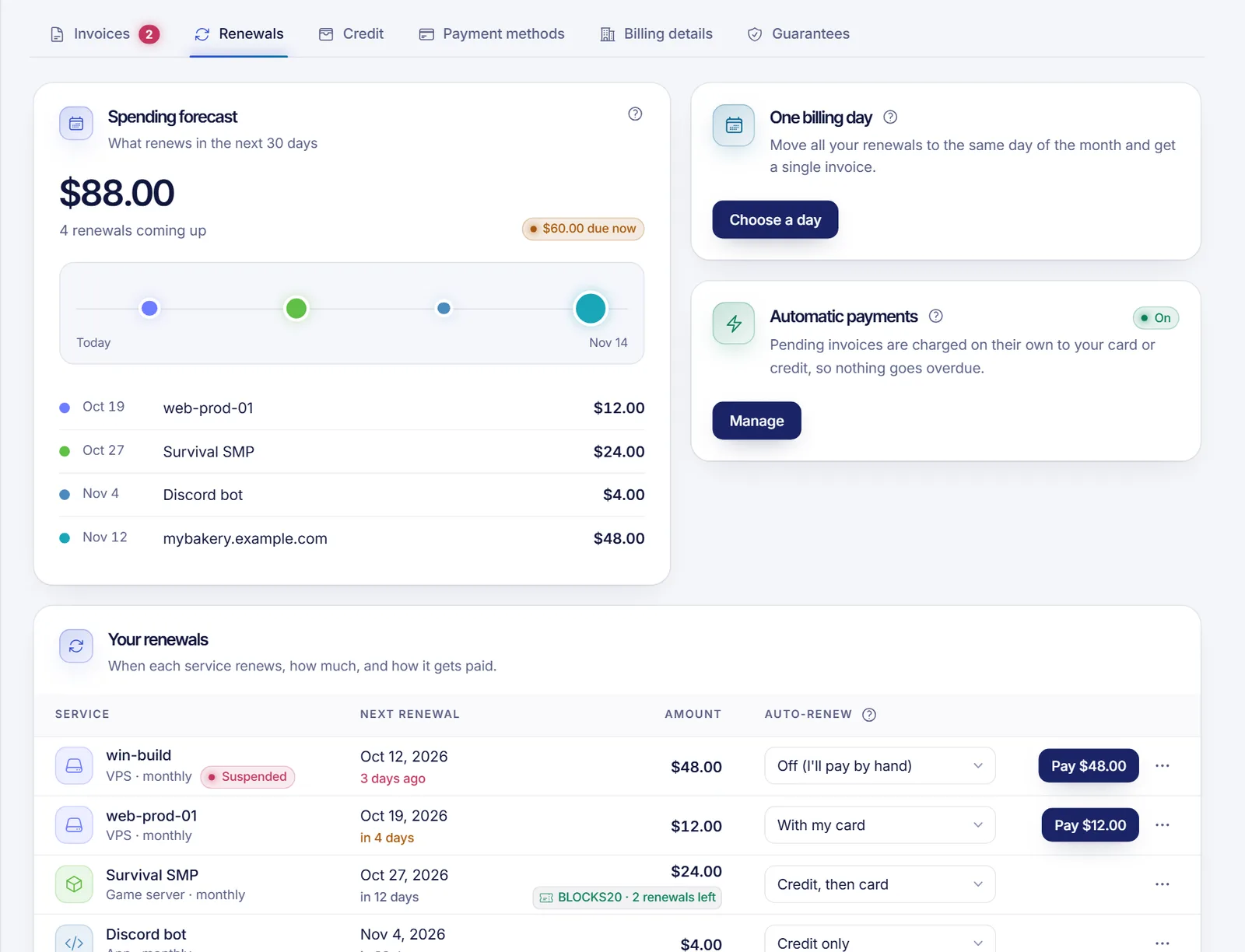Click the One billing day help icon
1245x952 pixels.
click(891, 117)
